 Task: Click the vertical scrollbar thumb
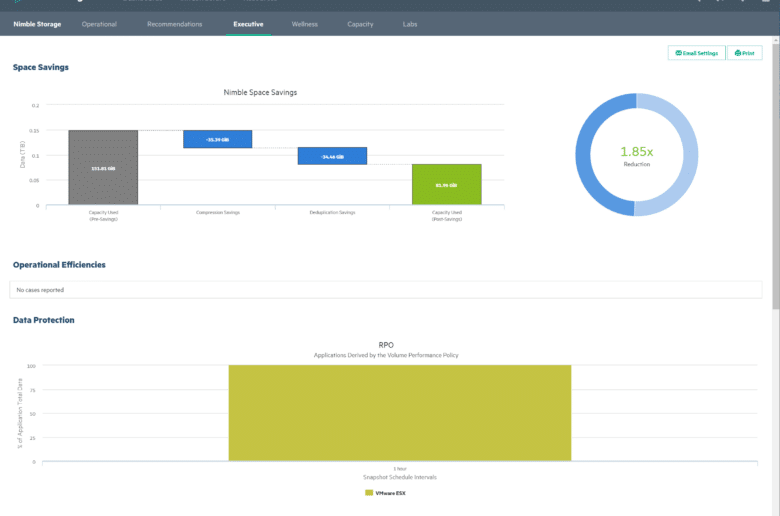click(776, 177)
